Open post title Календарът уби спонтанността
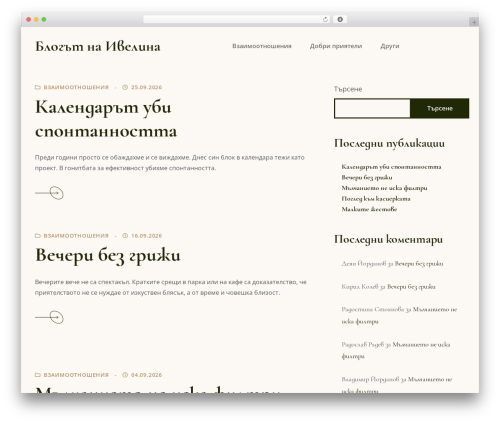The width and height of the screenshot is (500, 423). [106, 119]
